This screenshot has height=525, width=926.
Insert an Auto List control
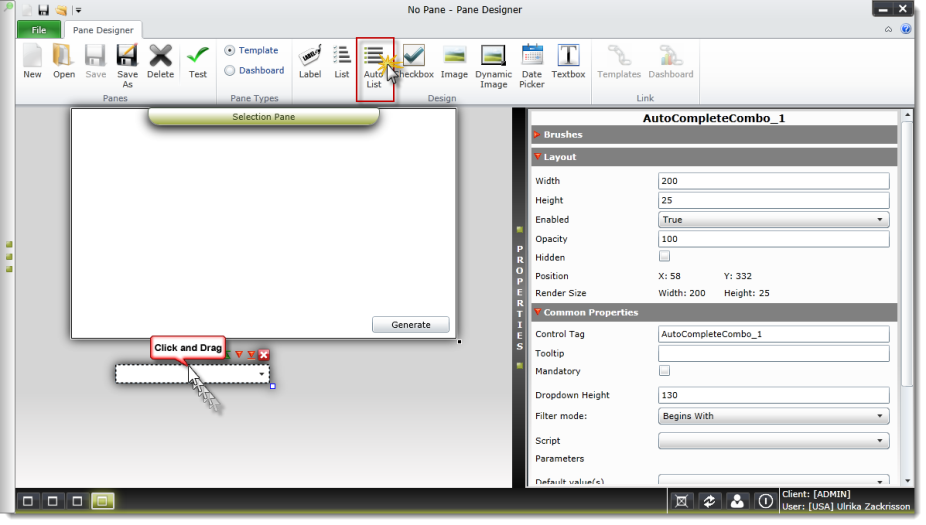pyautogui.click(x=374, y=66)
